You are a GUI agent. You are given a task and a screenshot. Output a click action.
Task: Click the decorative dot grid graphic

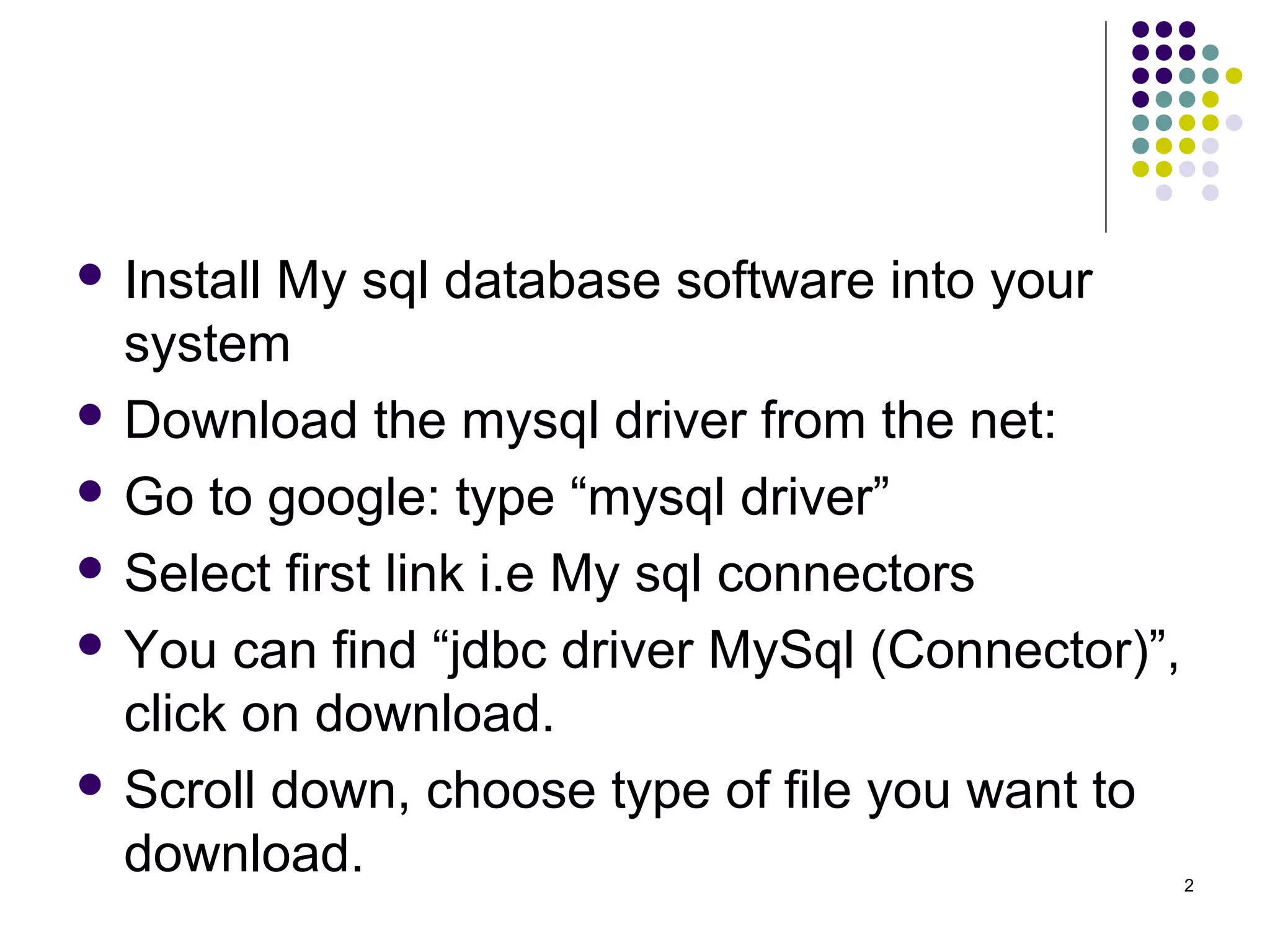pyautogui.click(x=1187, y=111)
